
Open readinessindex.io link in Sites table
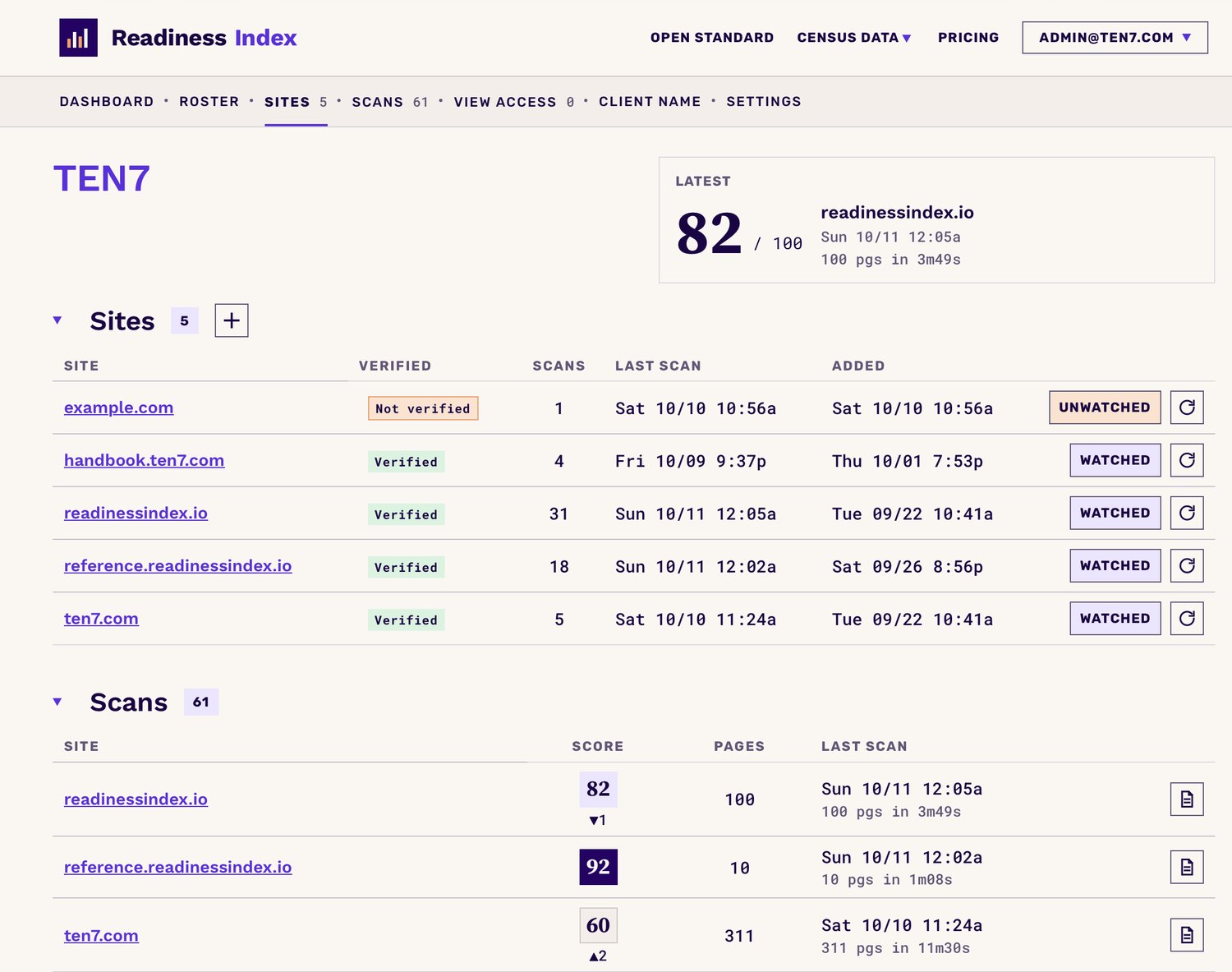point(136,513)
